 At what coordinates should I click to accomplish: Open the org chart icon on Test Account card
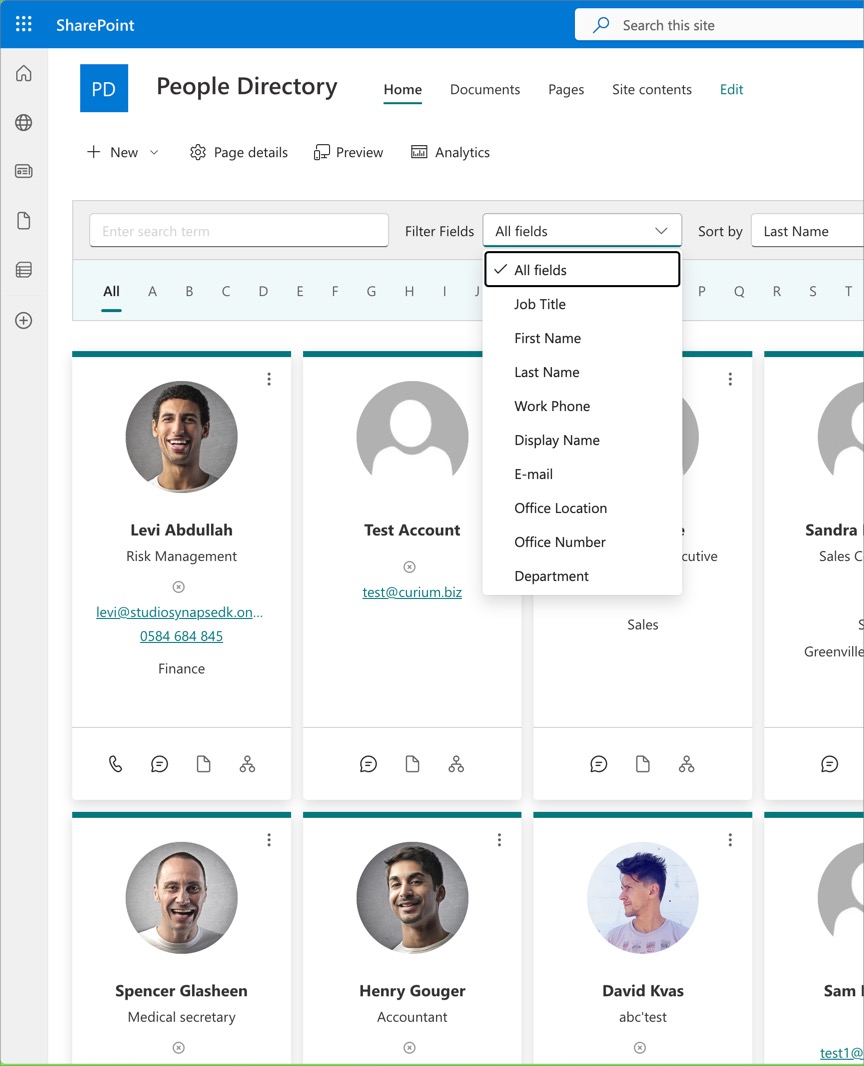(x=456, y=764)
